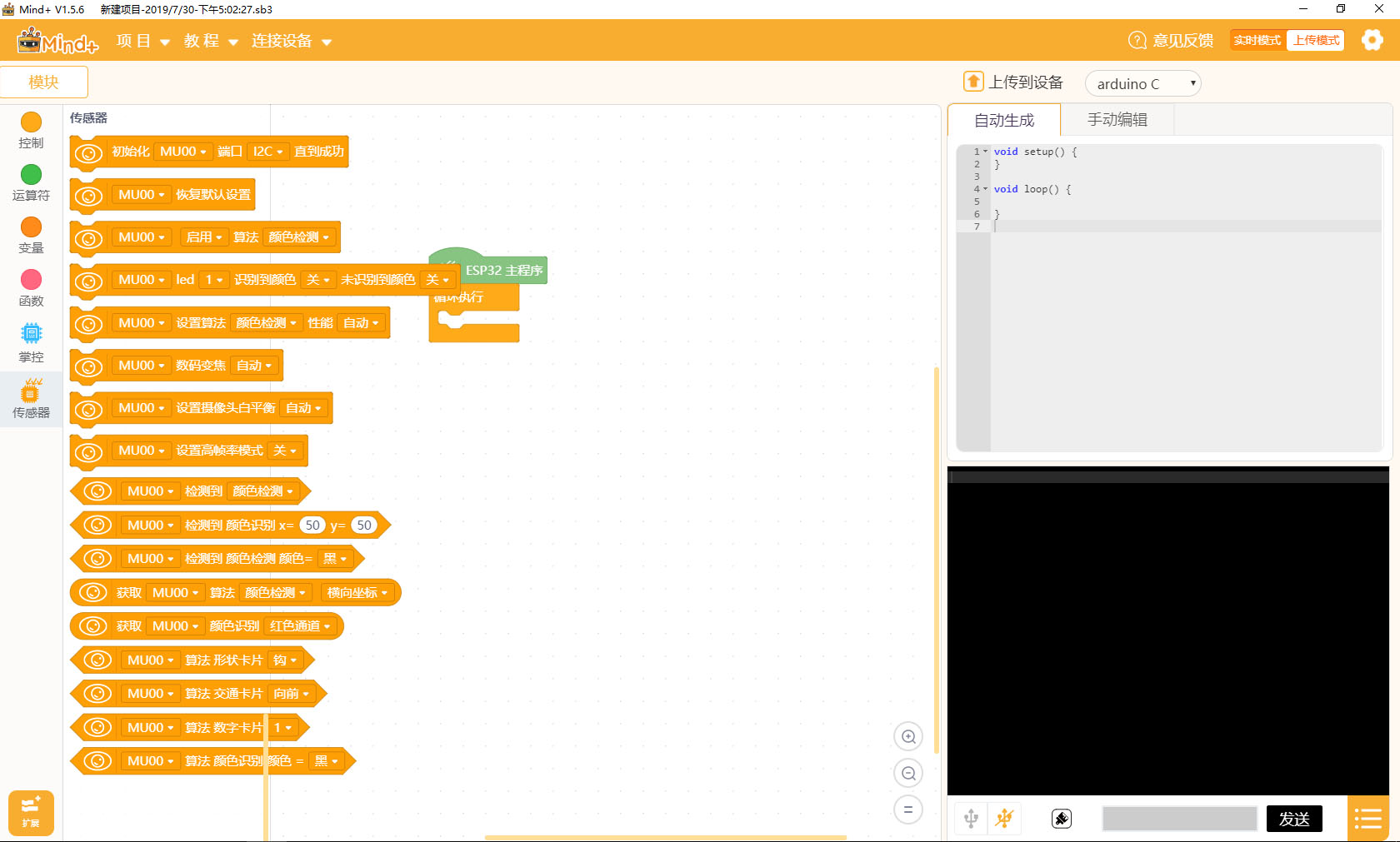Click 意见反馈 feedback link
Image resolution: width=1400 pixels, height=842 pixels.
[x=1182, y=40]
